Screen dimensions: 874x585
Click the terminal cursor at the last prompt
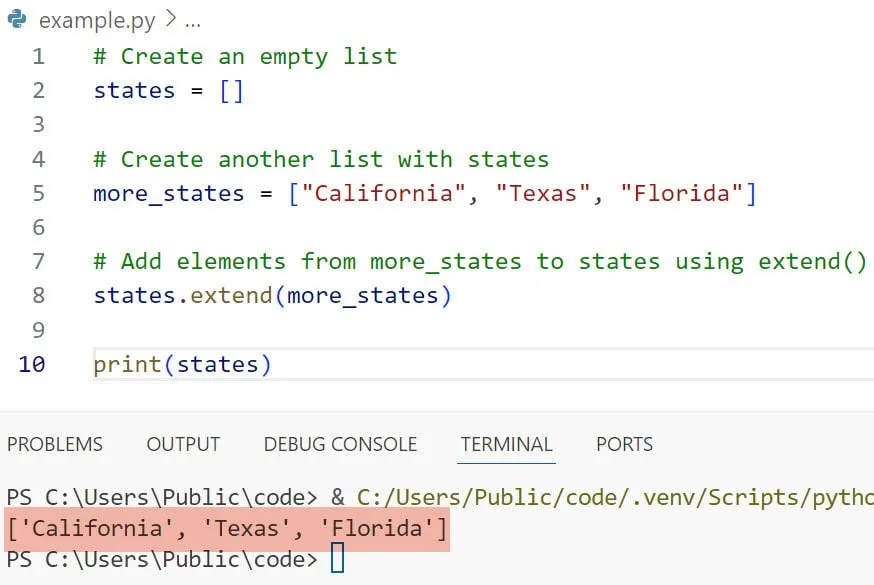point(338,558)
